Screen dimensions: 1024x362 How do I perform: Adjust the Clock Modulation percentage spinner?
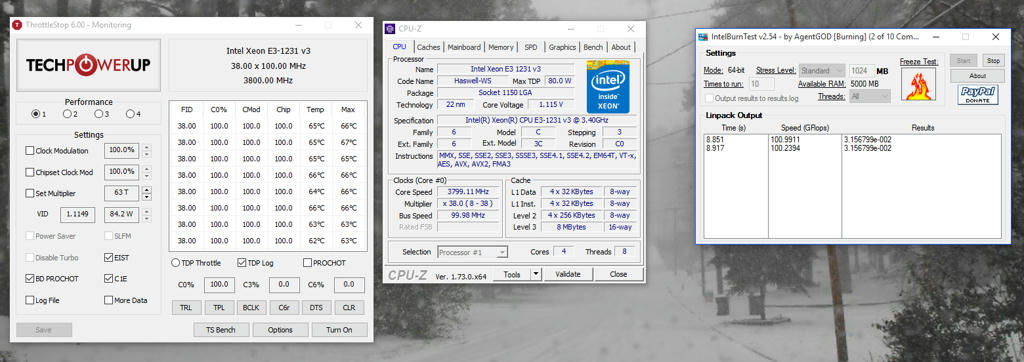[146, 151]
